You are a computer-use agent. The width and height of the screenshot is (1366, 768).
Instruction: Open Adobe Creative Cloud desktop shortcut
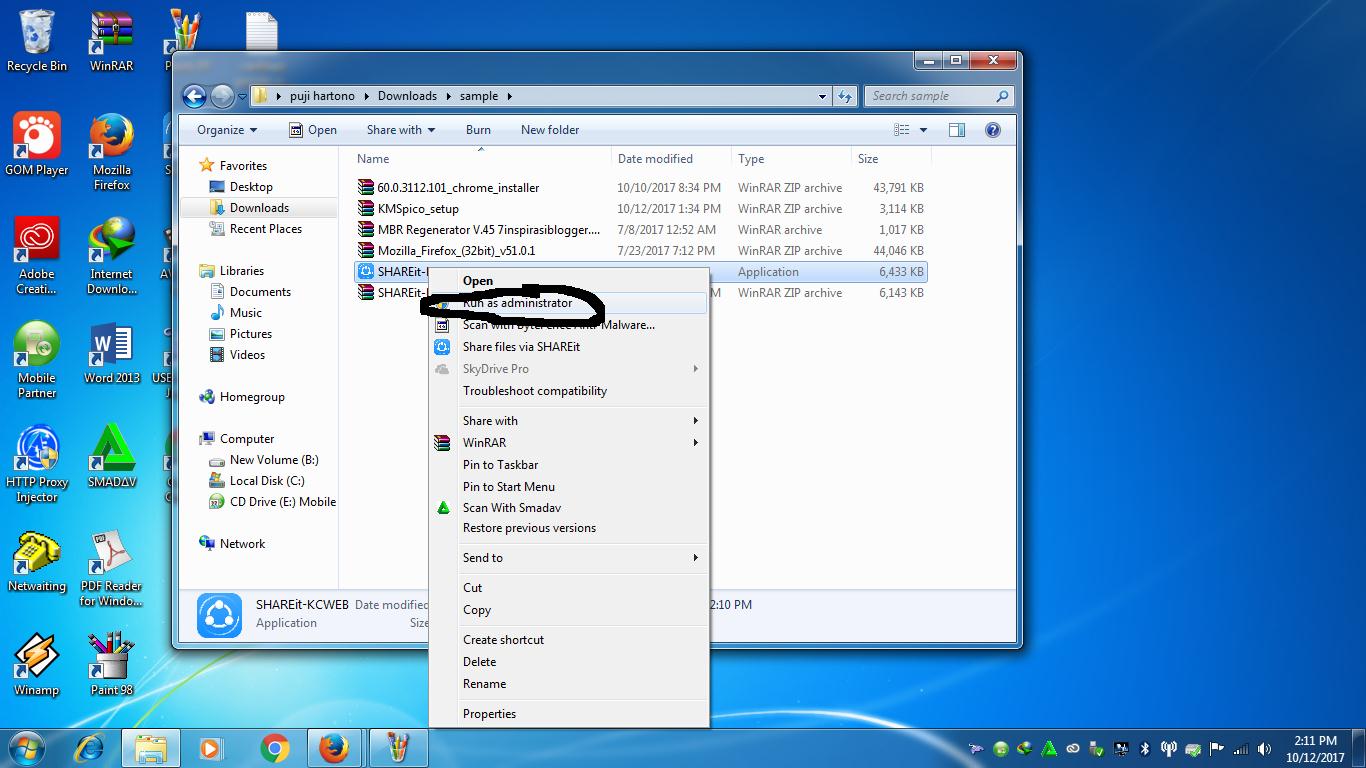click(37, 255)
